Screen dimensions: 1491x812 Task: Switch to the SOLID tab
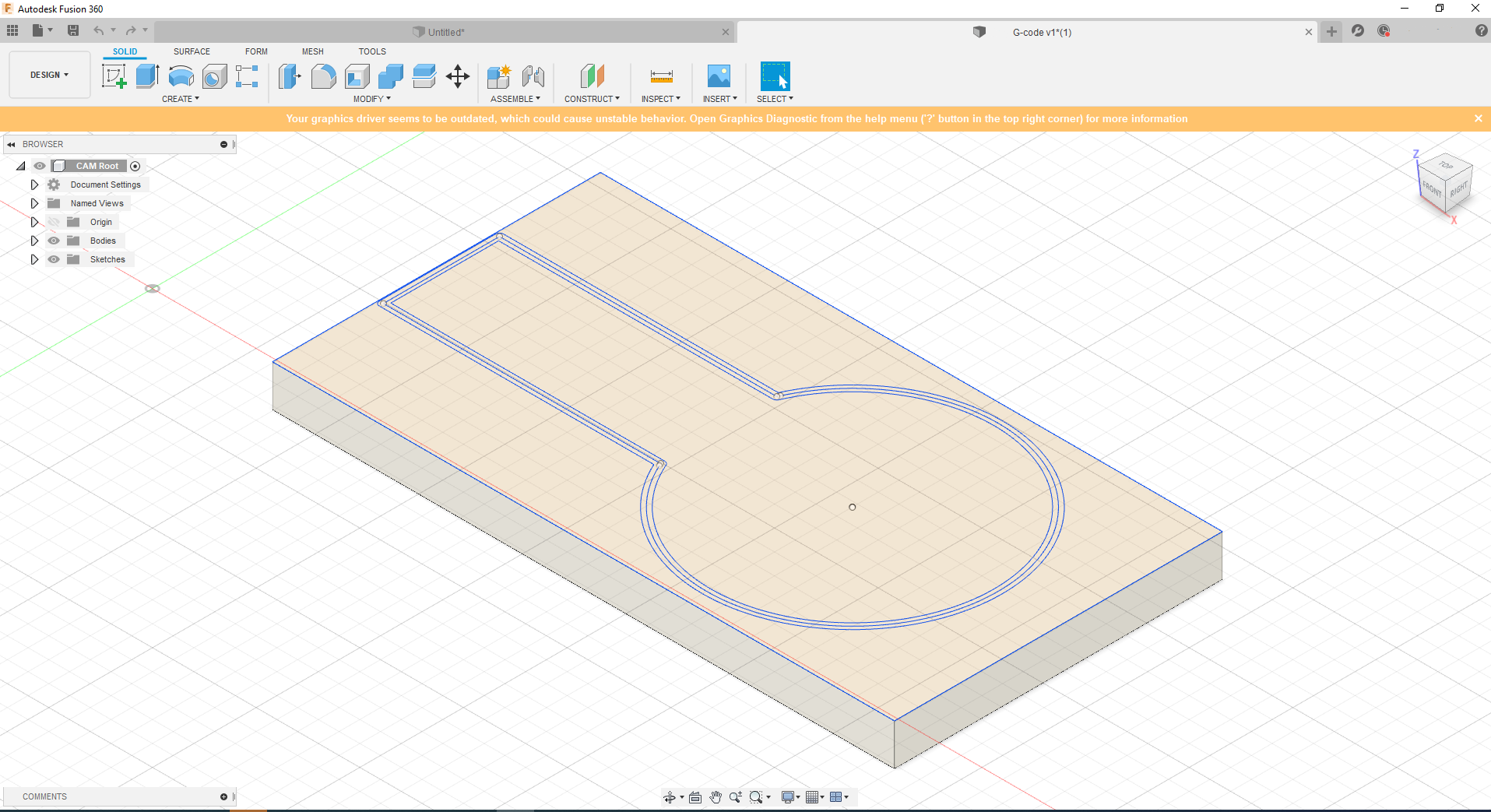[x=125, y=51]
